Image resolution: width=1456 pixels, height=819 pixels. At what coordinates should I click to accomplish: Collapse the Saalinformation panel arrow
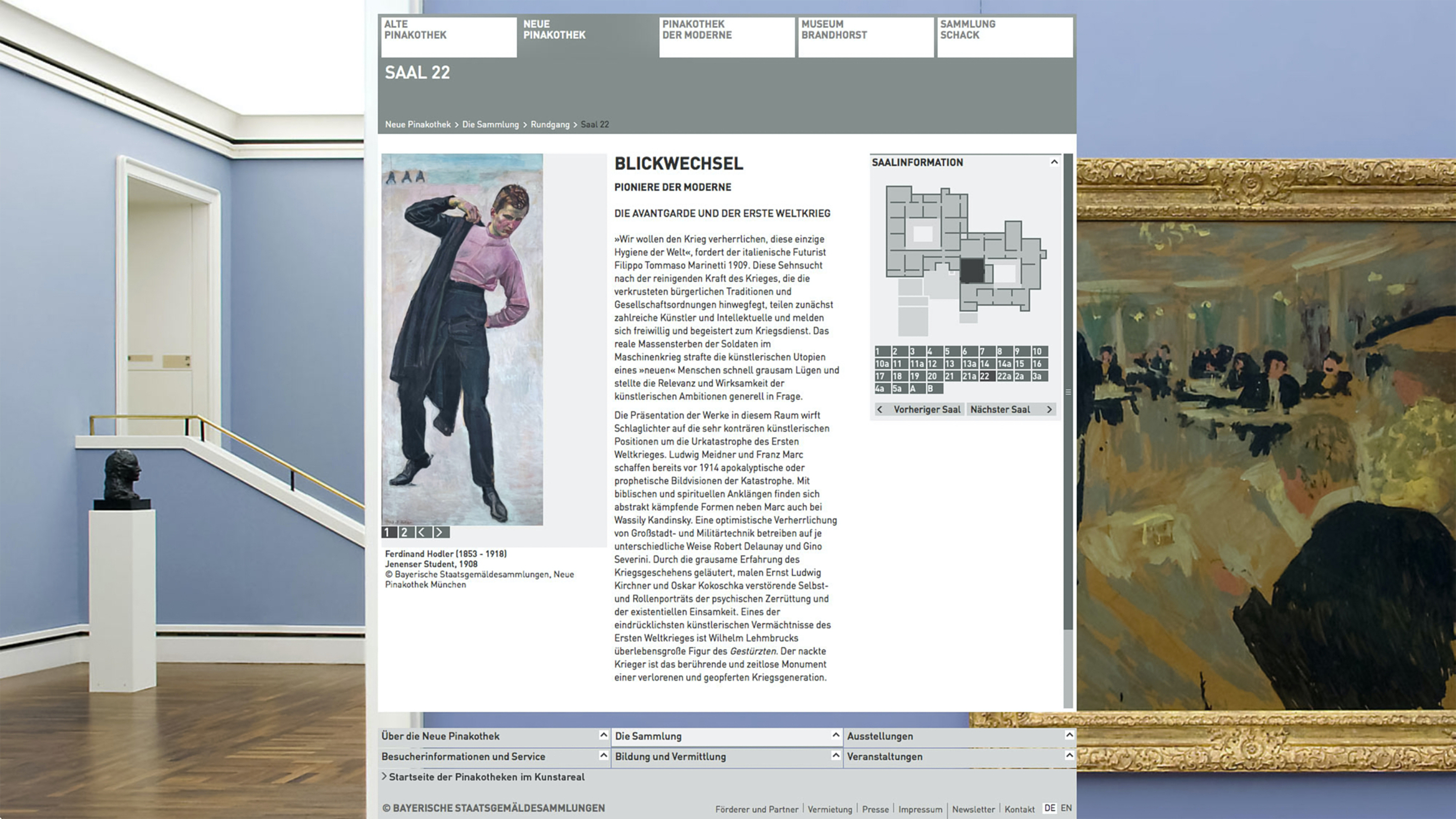(x=1054, y=162)
